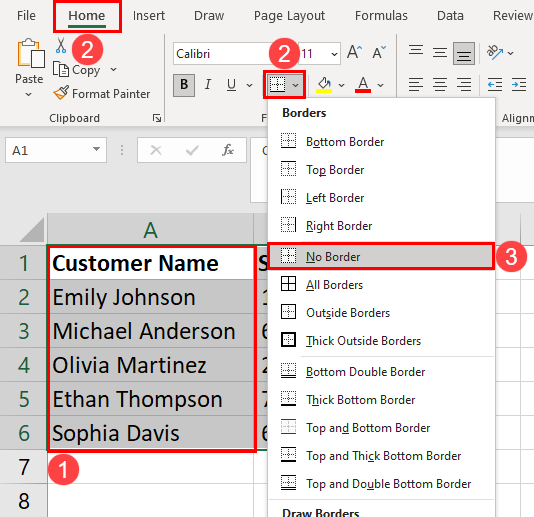Apply the red font color
The height and width of the screenshot is (517, 534).
363,85
